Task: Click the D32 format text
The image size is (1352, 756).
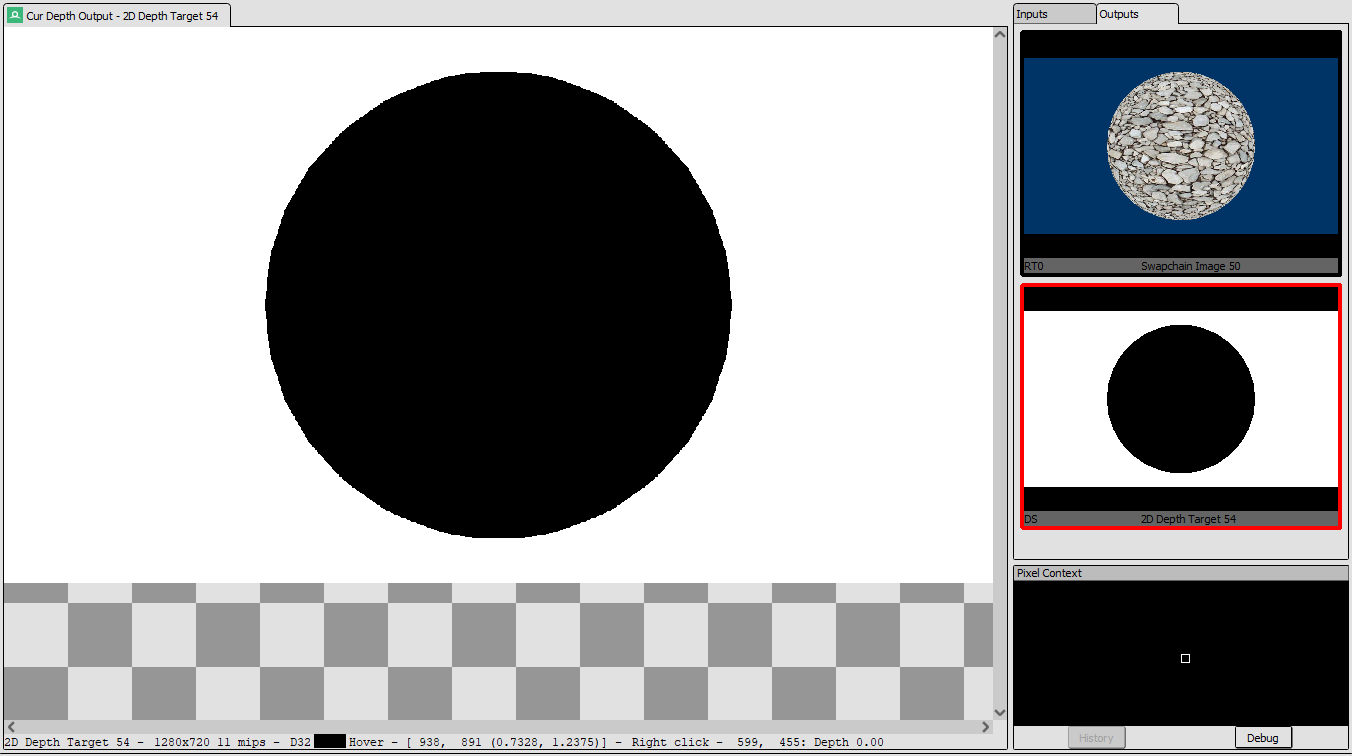Action: (x=300, y=742)
